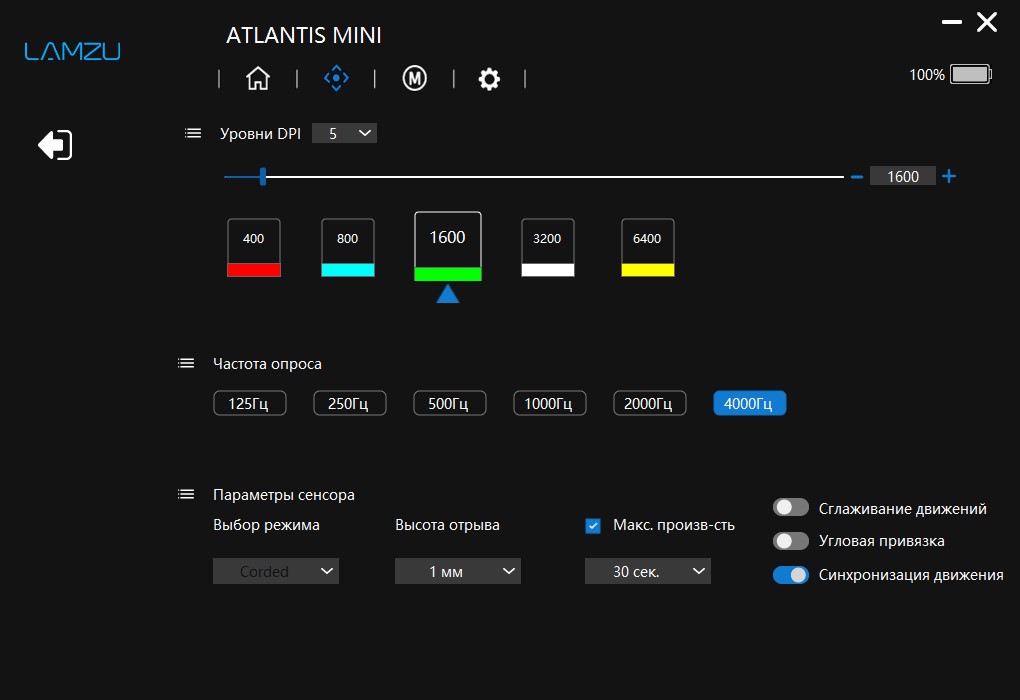The image size is (1020, 700).
Task: Decrease DPI with the minus button
Action: [x=857, y=176]
